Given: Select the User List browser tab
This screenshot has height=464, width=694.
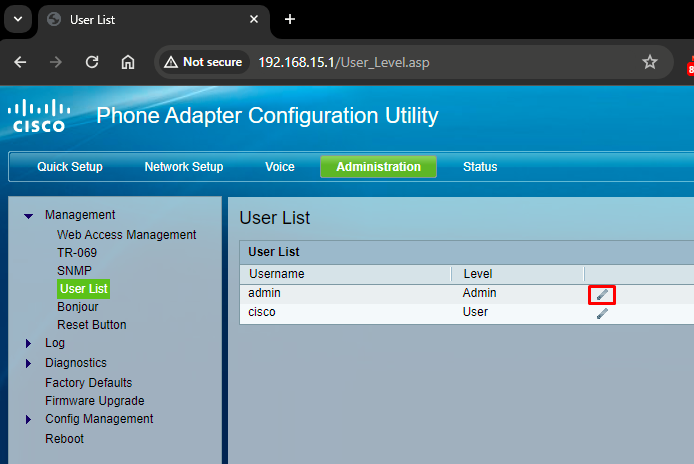Looking at the screenshot, I should point(154,20).
